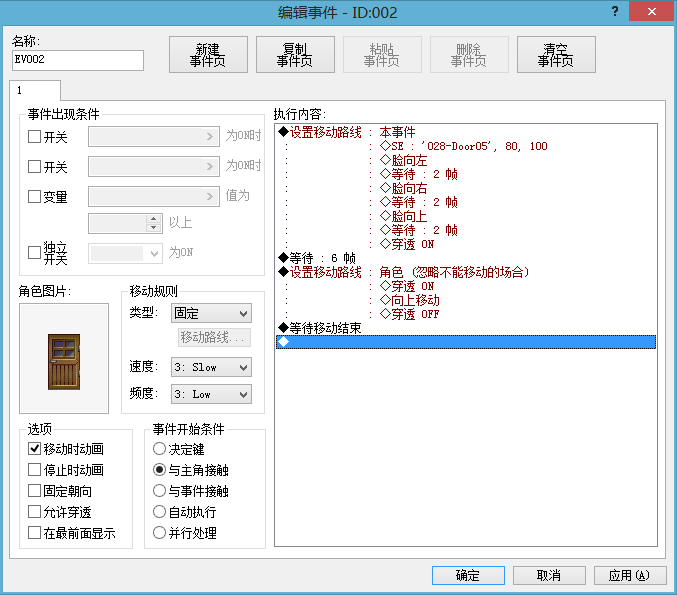Screen dimensions: 677x595
Task: Open the second switch selector field
Action: tap(154, 167)
